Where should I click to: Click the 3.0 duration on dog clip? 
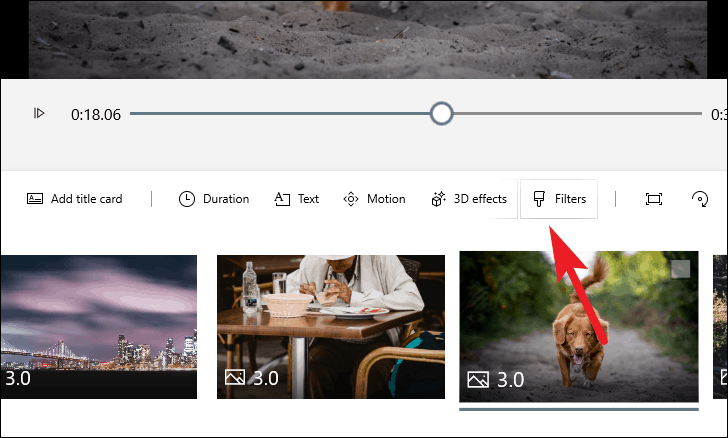pyautogui.click(x=510, y=380)
